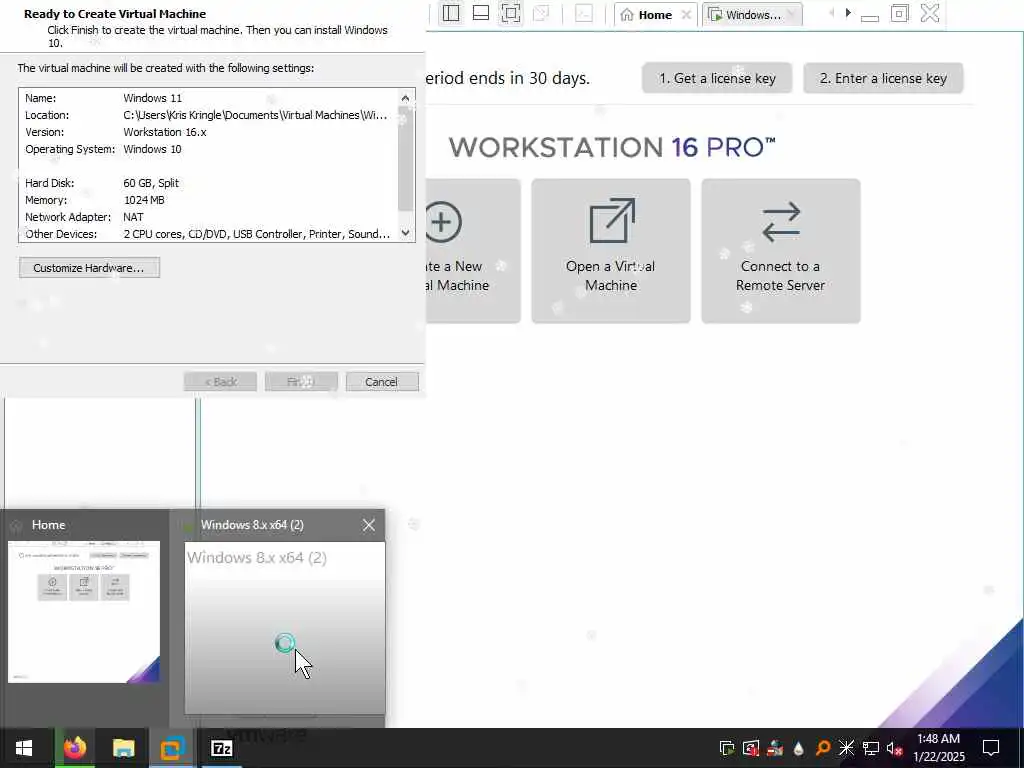Select the Name: Windows 11 row
Image resolution: width=1024 pixels, height=768 pixels.
(208, 98)
